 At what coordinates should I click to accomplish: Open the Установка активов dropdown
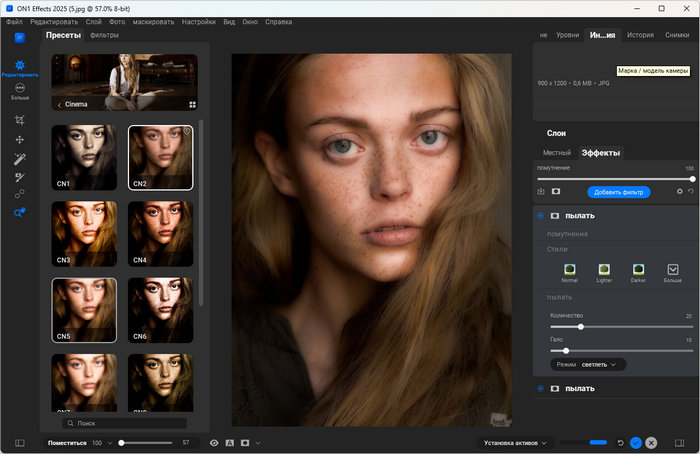click(x=515, y=442)
